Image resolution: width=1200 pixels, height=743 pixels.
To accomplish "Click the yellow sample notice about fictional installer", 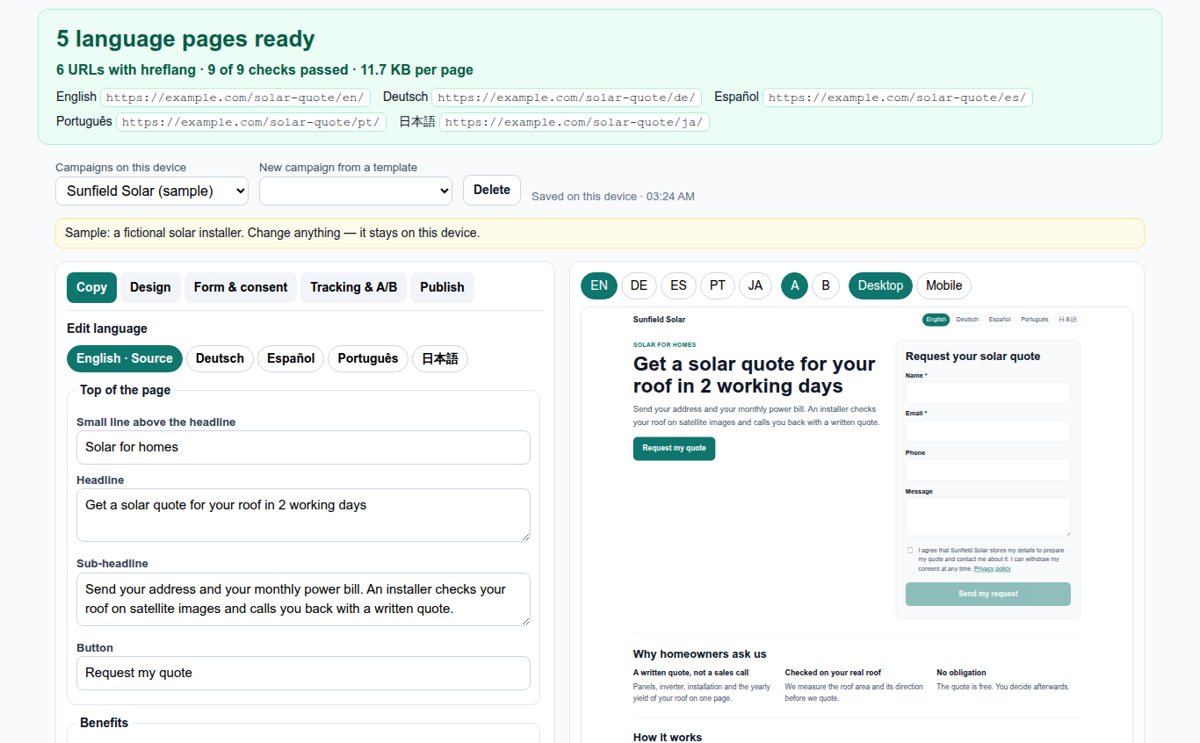I will pyautogui.click(x=600, y=233).
